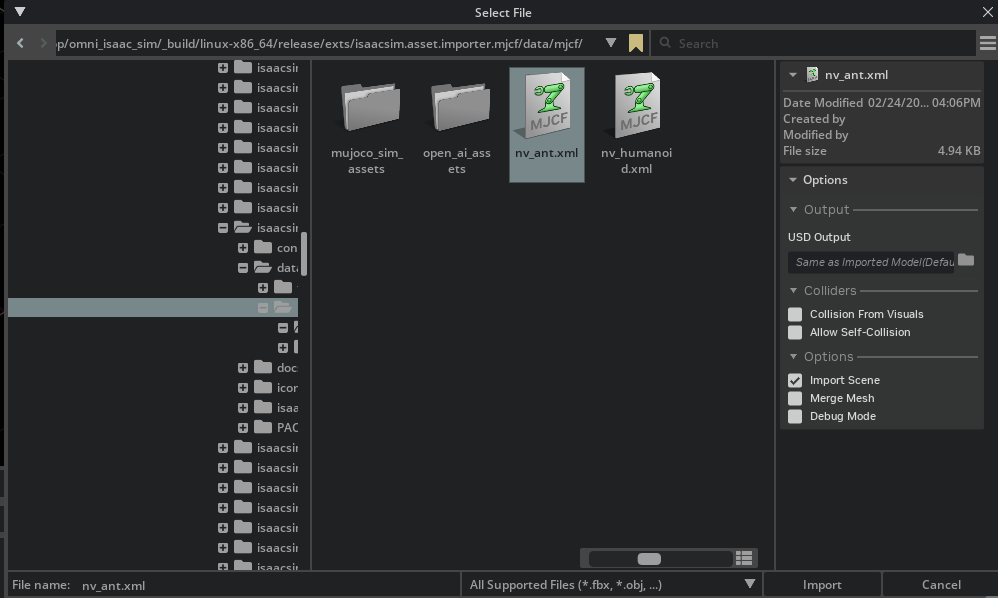This screenshot has width=998, height=598.
Task: Click the Cancel button
Action: click(941, 585)
